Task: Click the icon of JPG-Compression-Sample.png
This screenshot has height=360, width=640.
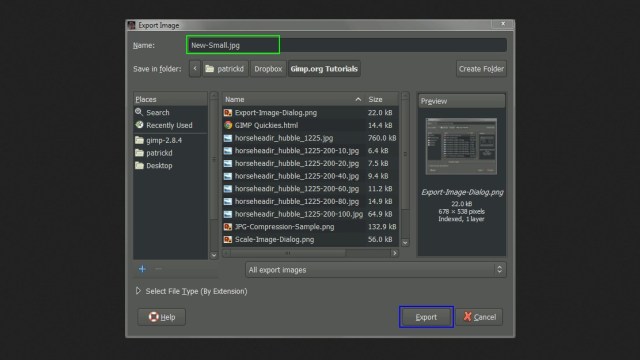Action: click(x=228, y=227)
